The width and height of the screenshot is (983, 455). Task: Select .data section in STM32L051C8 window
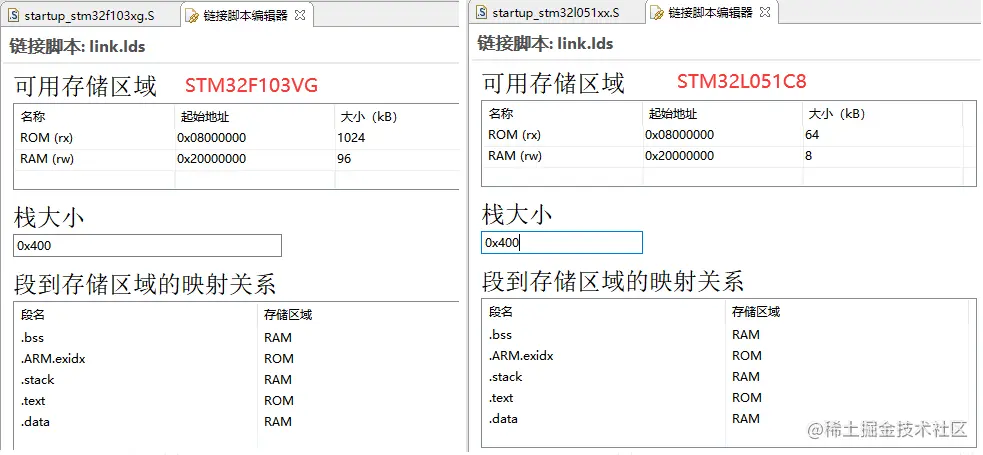503,419
